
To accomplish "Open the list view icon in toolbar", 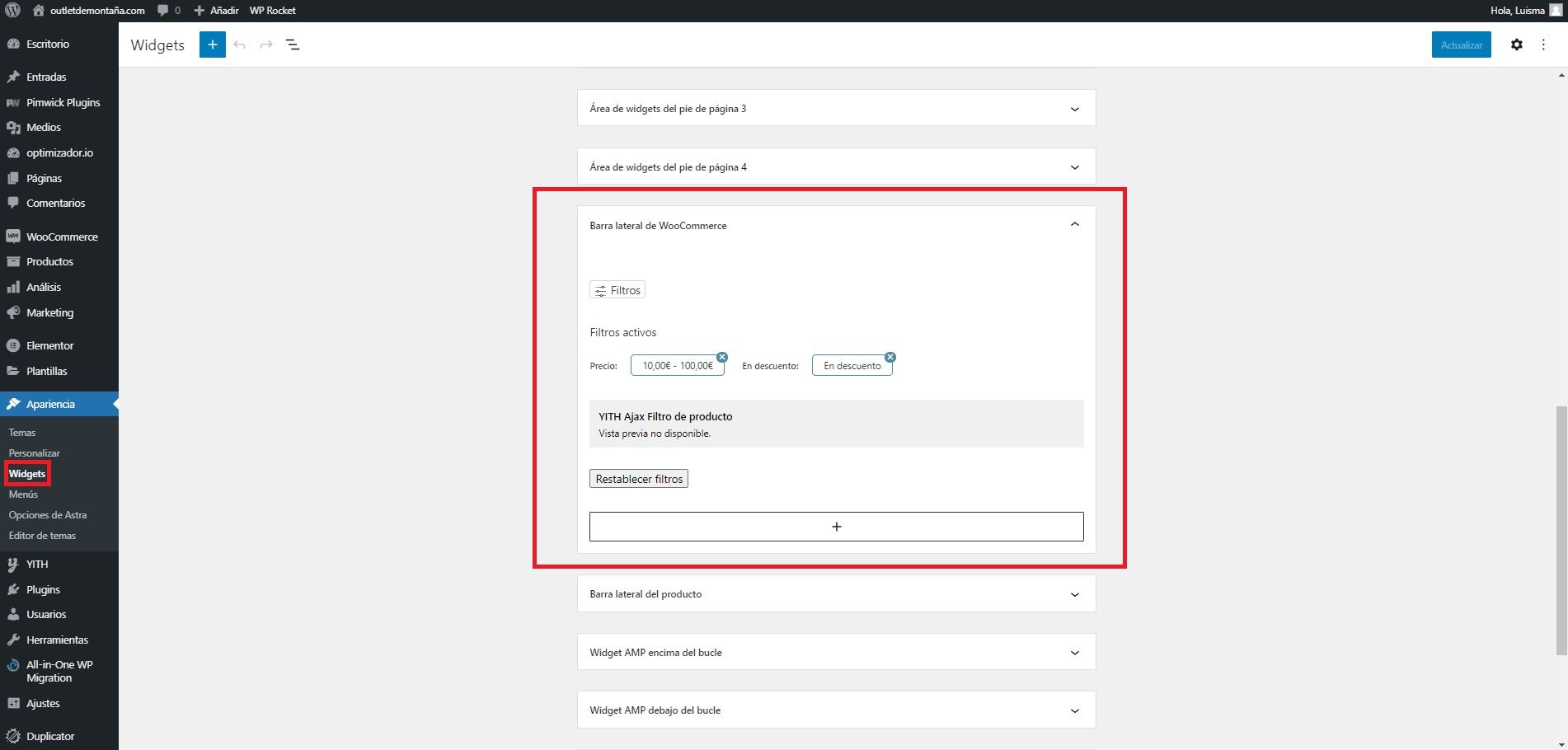I will (x=293, y=45).
